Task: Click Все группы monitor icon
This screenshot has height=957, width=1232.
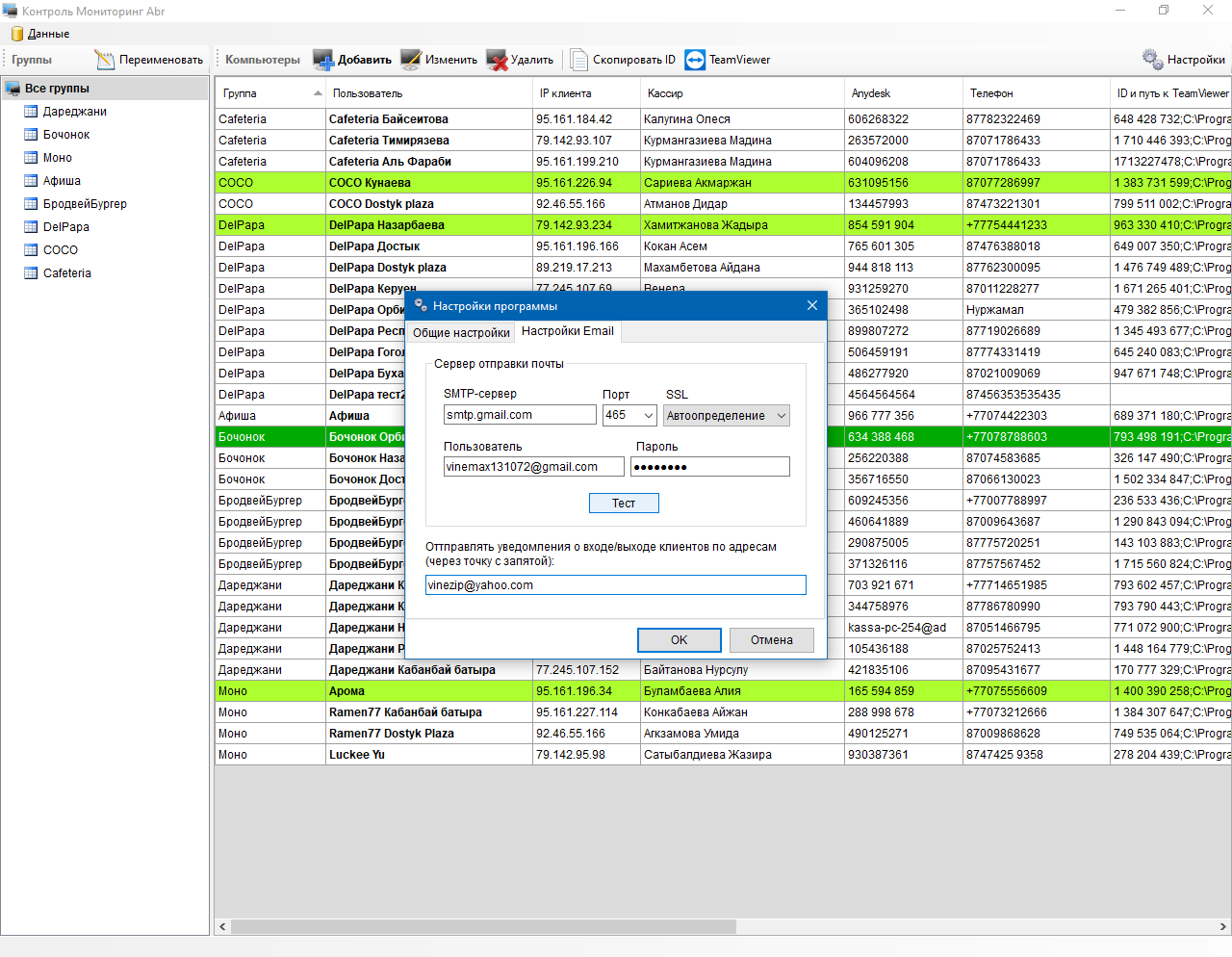Action: click(x=13, y=89)
